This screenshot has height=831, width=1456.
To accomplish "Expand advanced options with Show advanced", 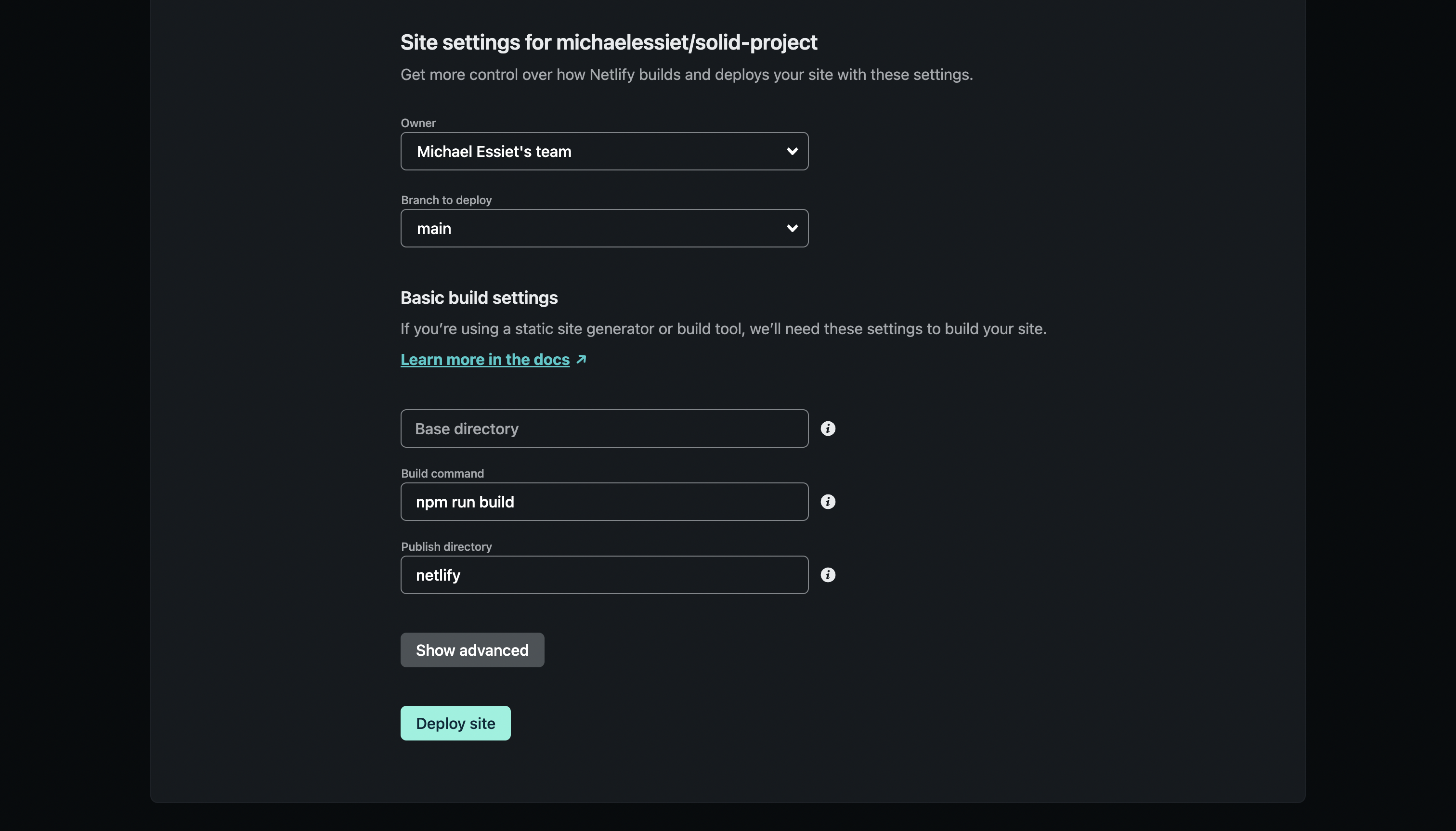I will click(x=472, y=650).
